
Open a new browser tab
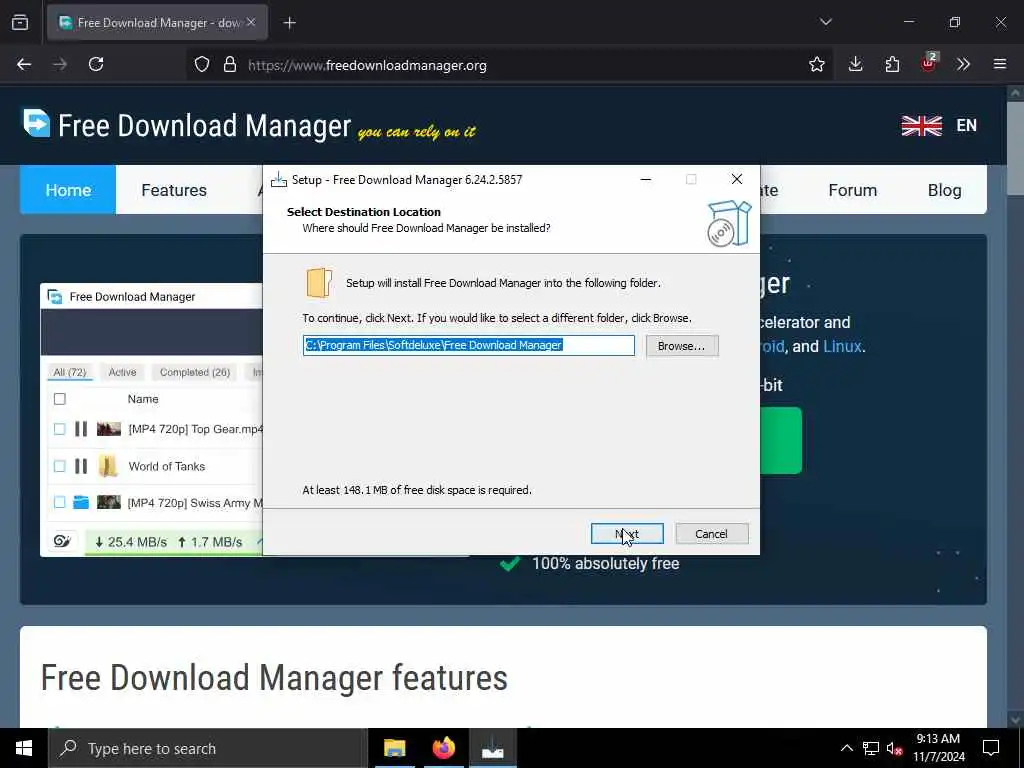tap(289, 23)
